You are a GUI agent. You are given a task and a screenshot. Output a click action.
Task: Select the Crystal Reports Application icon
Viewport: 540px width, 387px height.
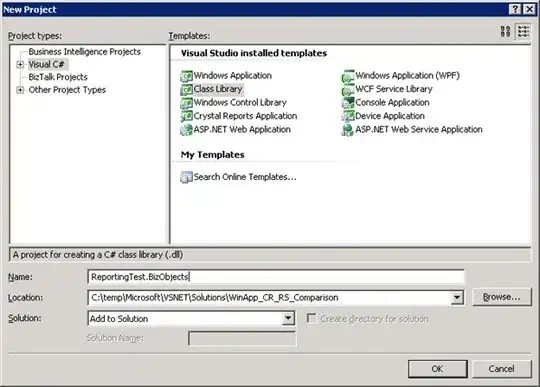click(x=186, y=116)
